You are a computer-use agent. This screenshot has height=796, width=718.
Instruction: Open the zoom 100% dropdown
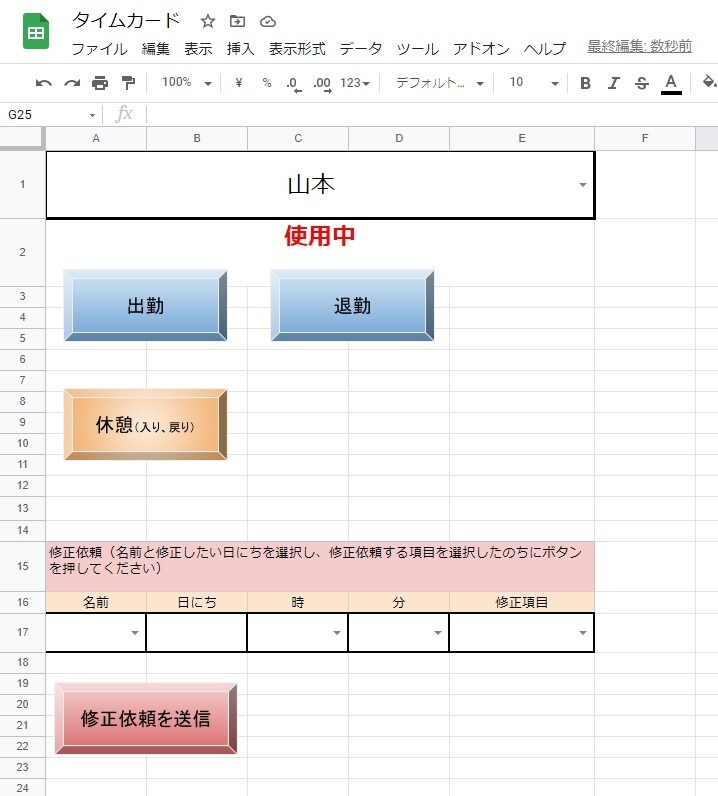coord(187,82)
